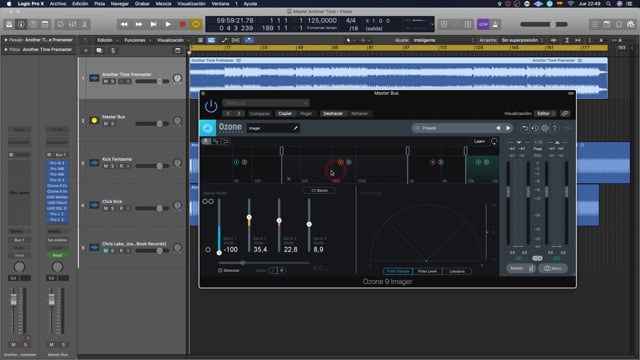Click the Bands button
Image resolution: width=640 pixels, height=360 pixels.
coord(319,190)
